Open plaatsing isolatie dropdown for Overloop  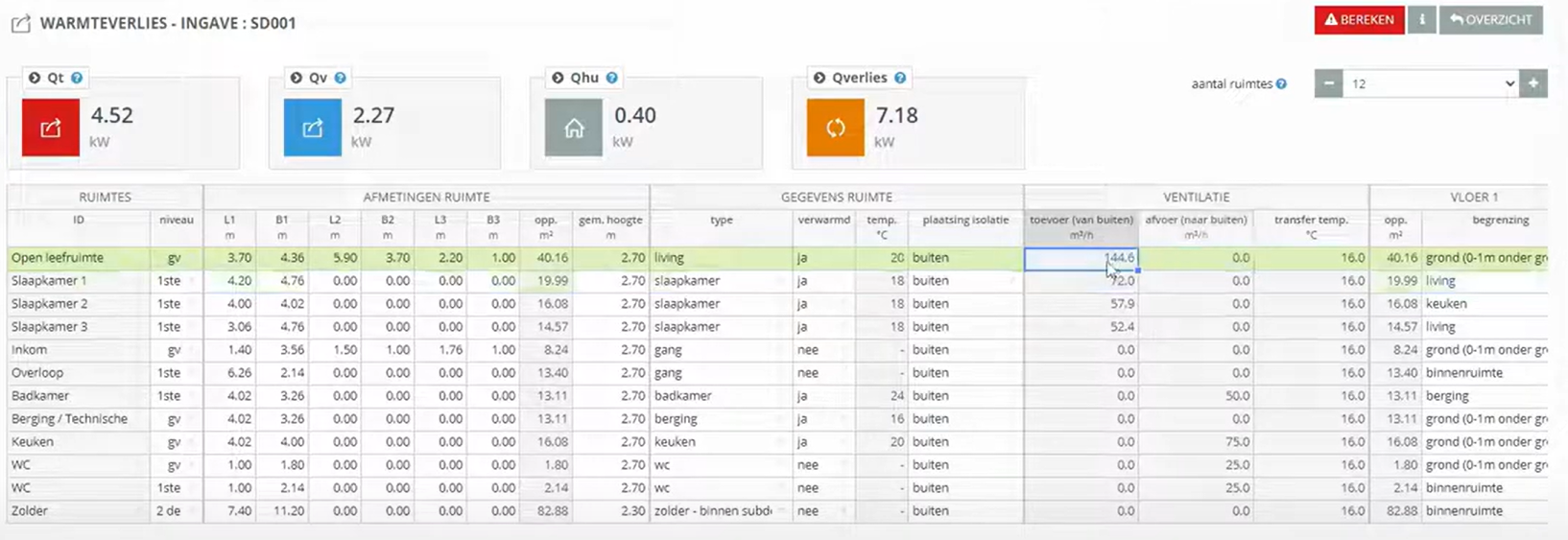(965, 373)
